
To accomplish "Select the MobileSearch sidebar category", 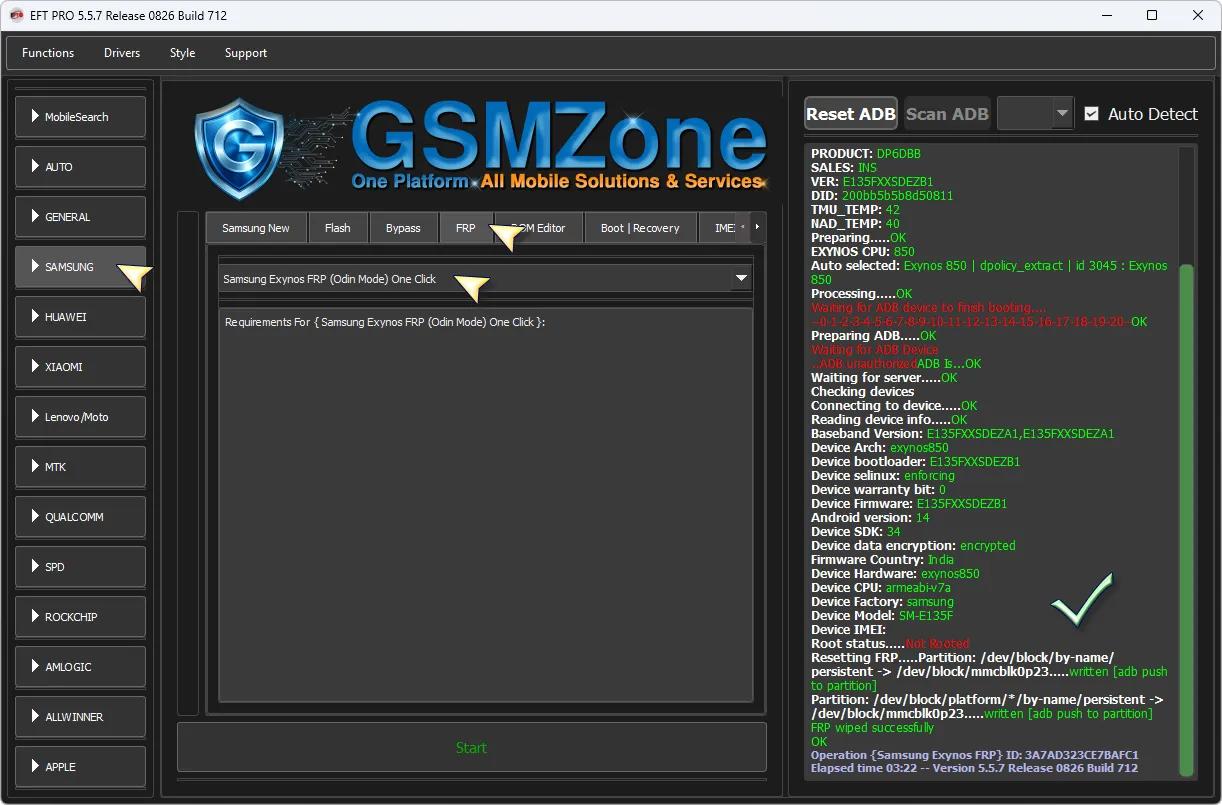I will (x=80, y=117).
